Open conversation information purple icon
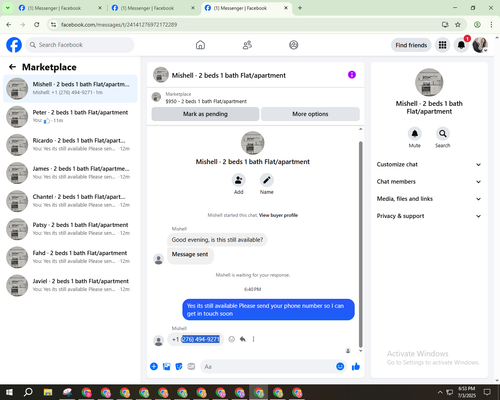This screenshot has height=400, width=500. pyautogui.click(x=352, y=75)
